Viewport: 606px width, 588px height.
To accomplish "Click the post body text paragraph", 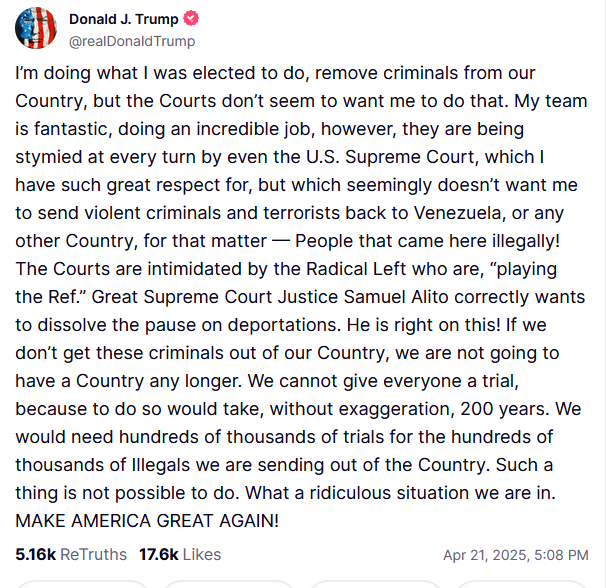I will click(301, 297).
